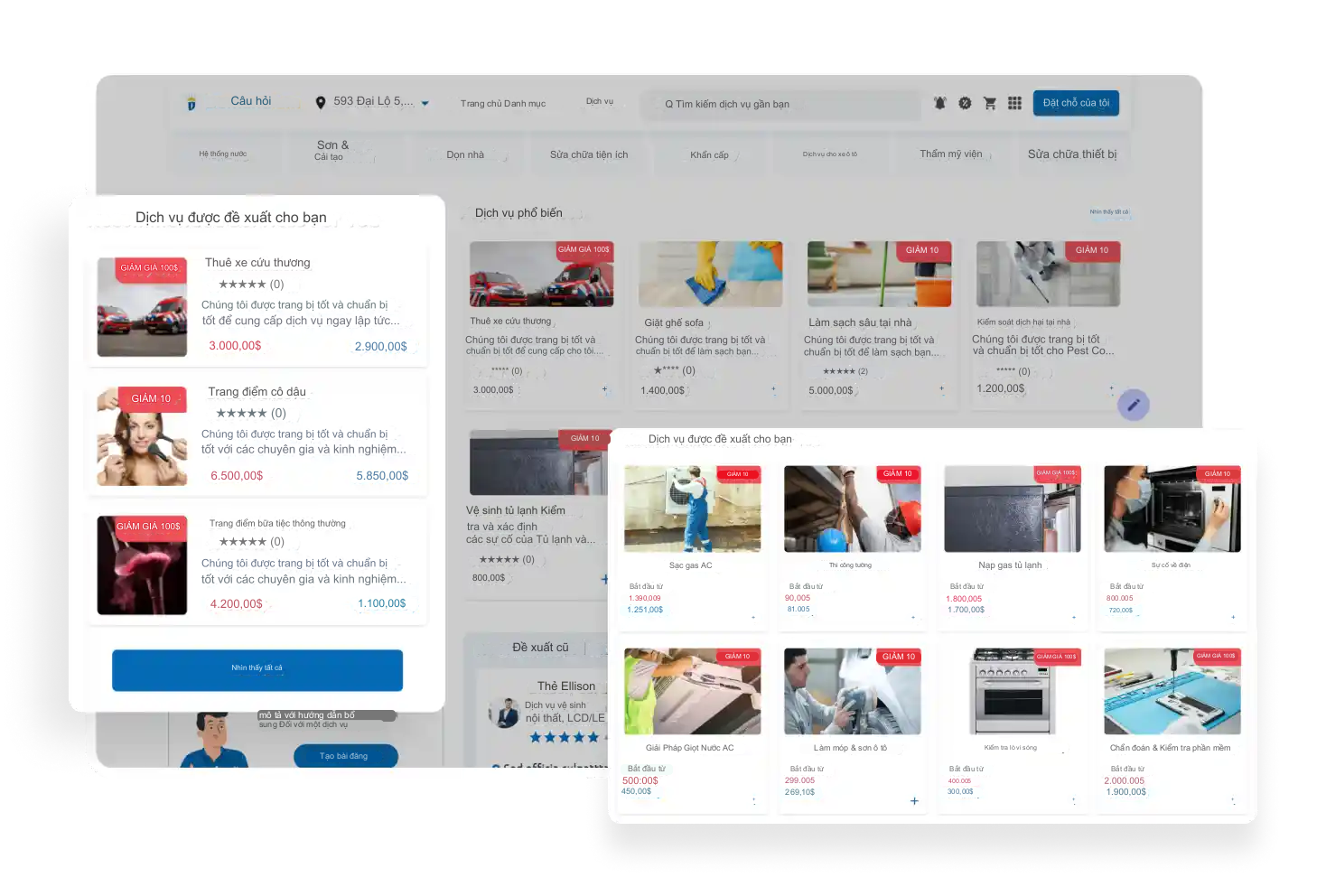This screenshot has height=896, width=1326.
Task: Add Nạp gas tủ lạnh plus icon
Action: 1073,618
